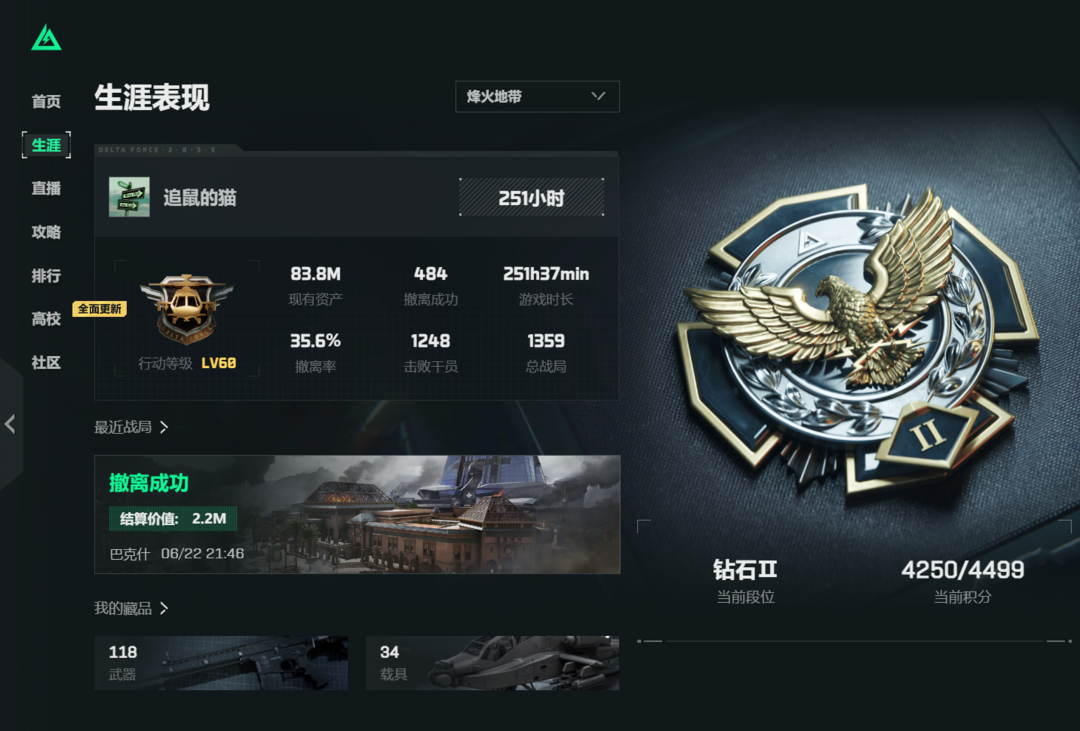Select 生涯 in the sidebar
The width and height of the screenshot is (1080, 731).
click(46, 145)
